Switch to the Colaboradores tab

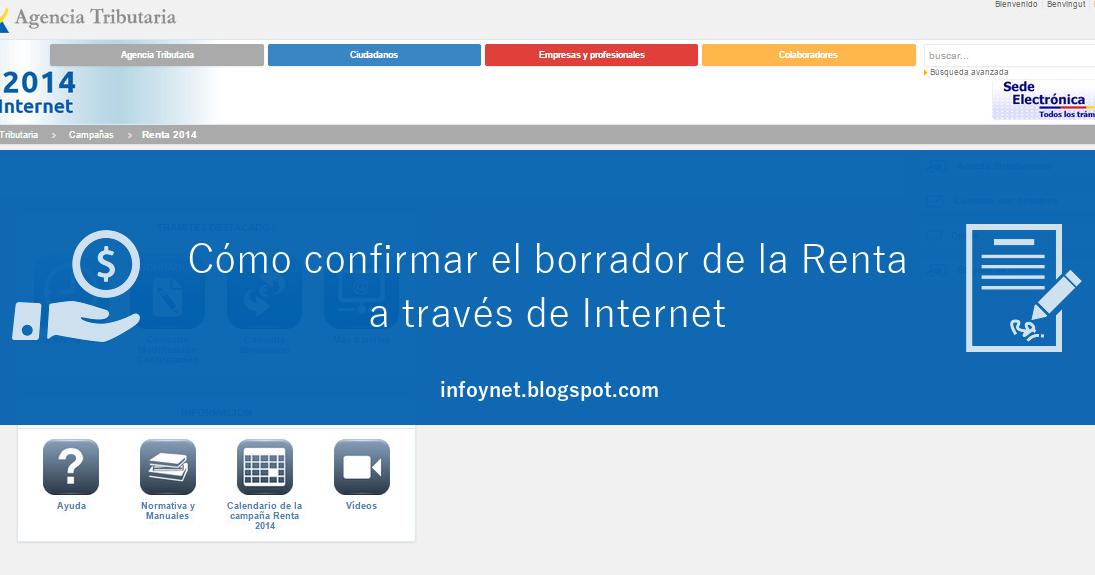[x=809, y=55]
